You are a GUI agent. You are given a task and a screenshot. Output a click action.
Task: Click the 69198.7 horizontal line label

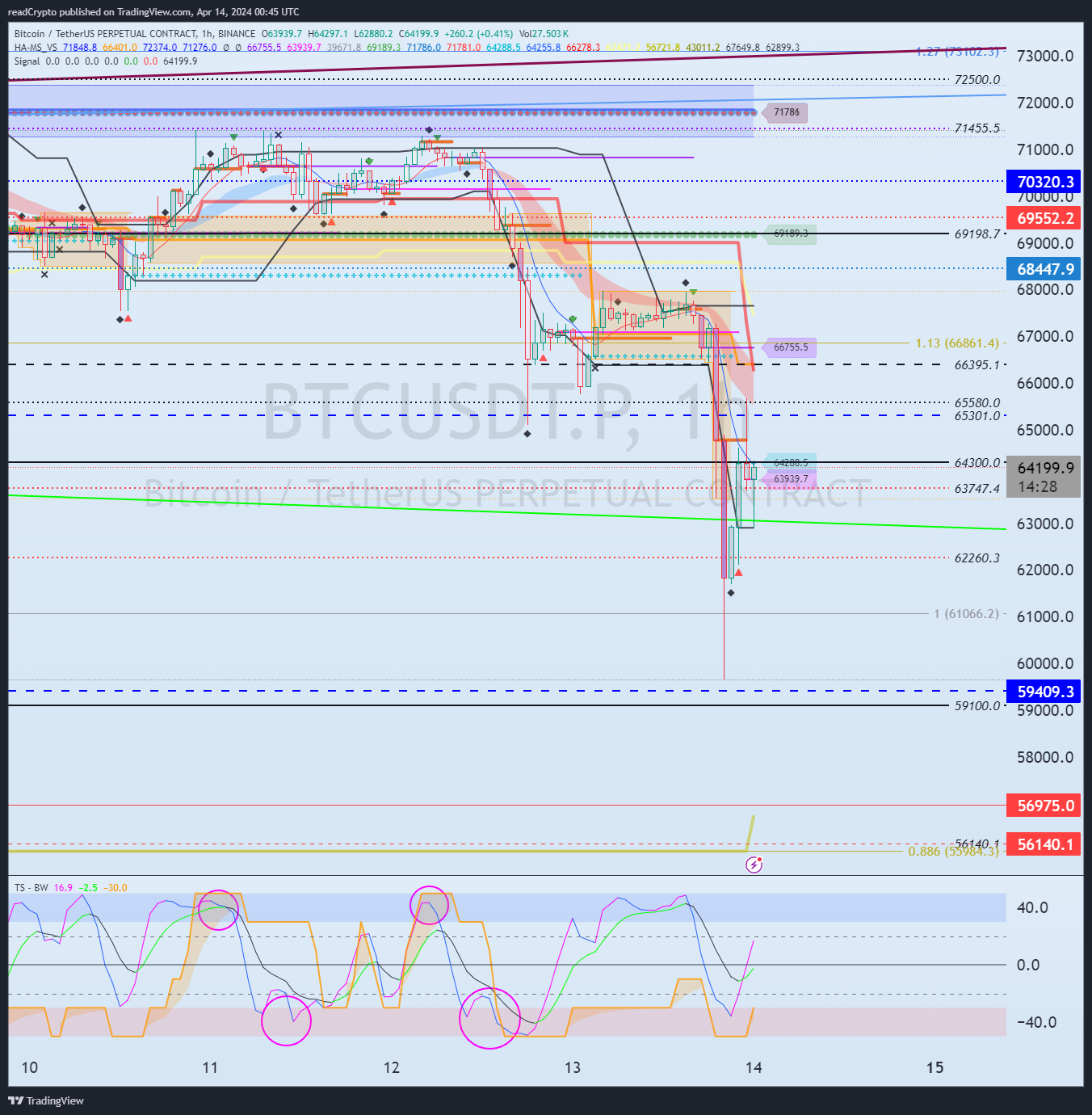click(976, 234)
